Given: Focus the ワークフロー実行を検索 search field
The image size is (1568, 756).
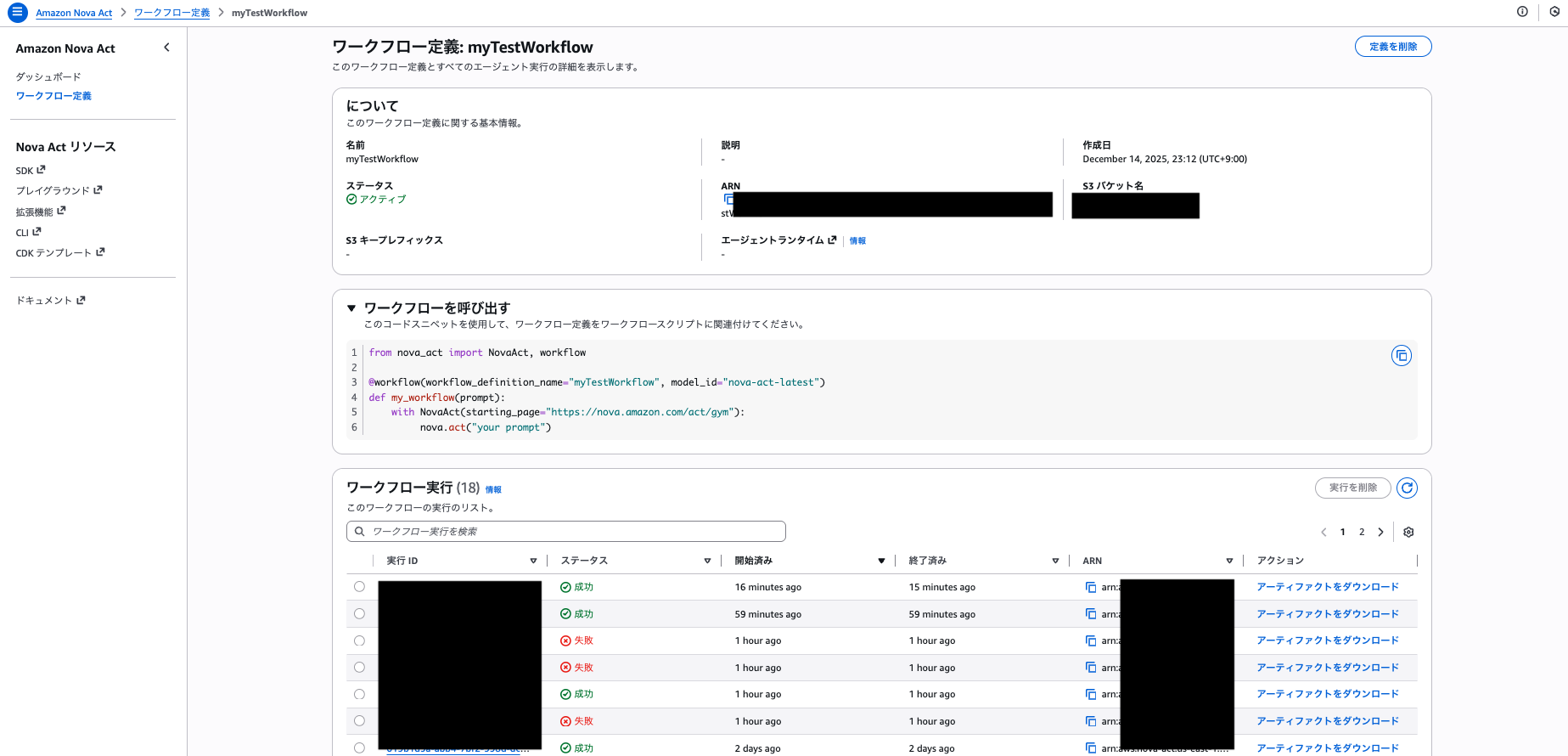Looking at the screenshot, I should click(566, 531).
